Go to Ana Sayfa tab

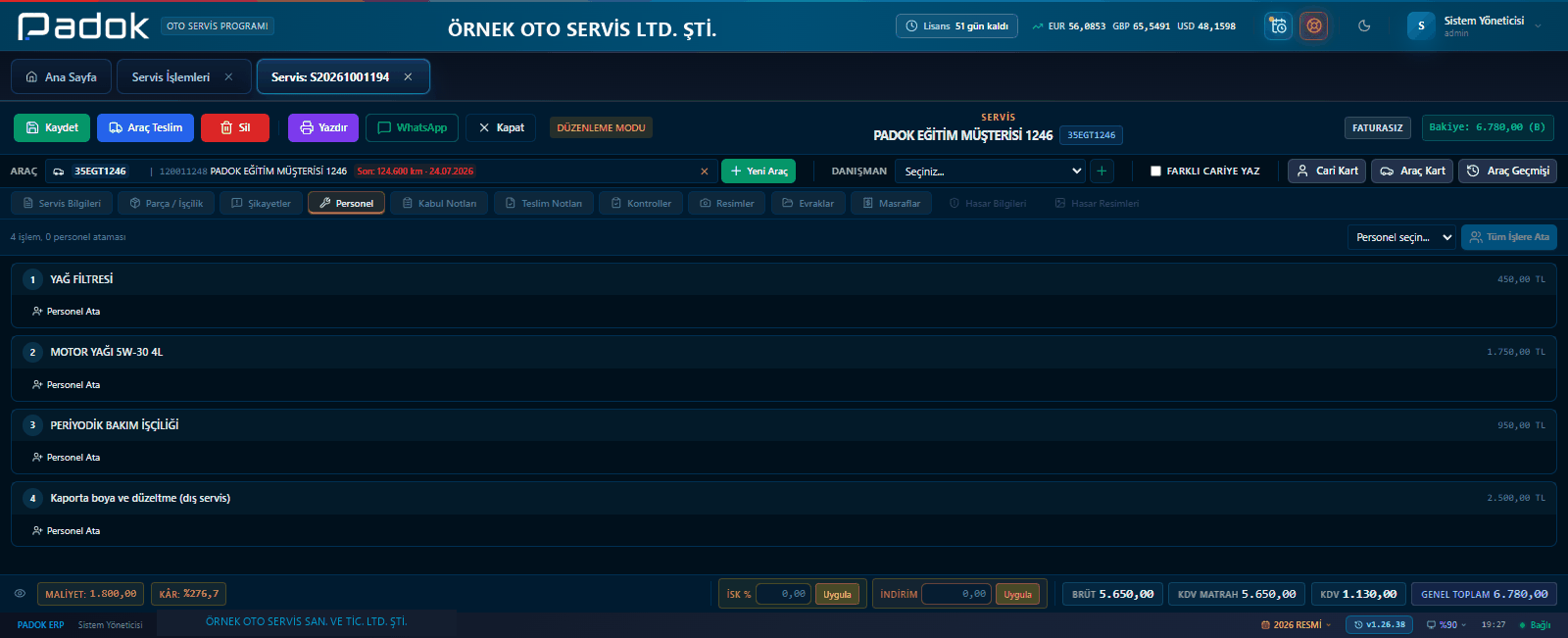point(61,76)
